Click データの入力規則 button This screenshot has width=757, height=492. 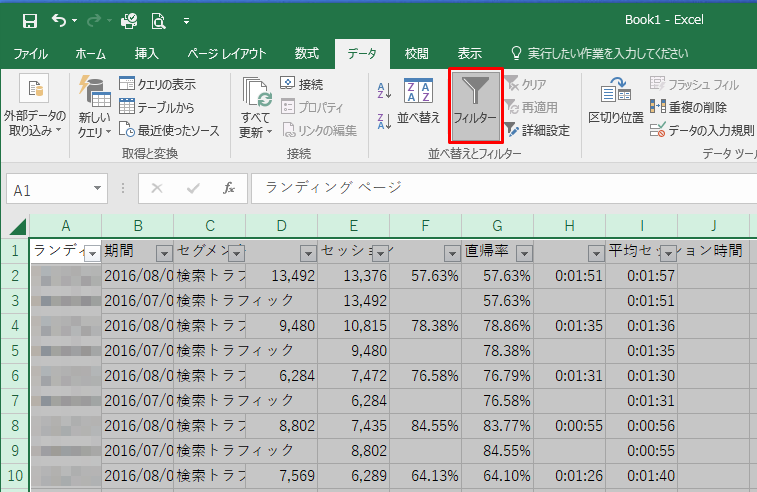(x=702, y=130)
